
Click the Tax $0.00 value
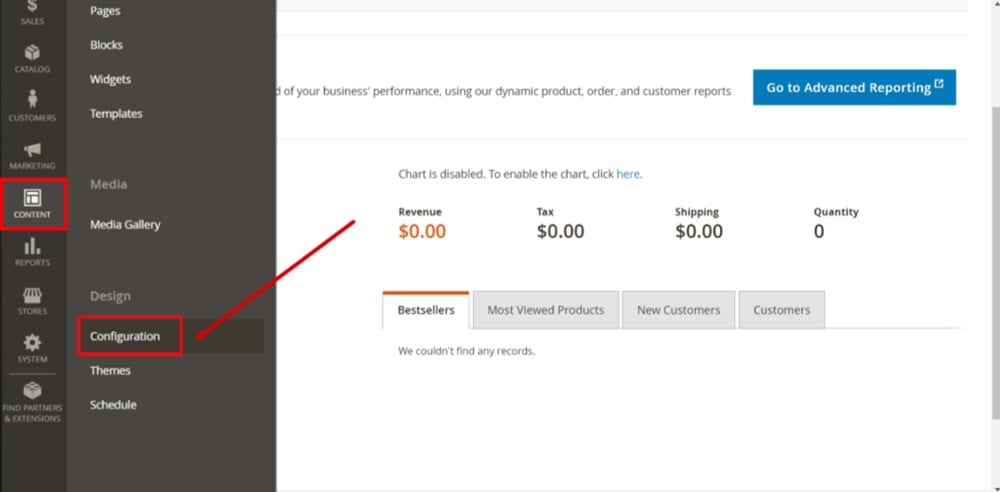pyautogui.click(x=561, y=231)
